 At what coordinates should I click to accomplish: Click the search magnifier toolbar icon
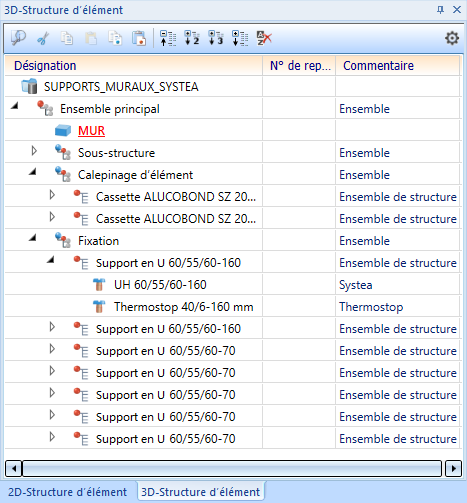tap(18, 38)
